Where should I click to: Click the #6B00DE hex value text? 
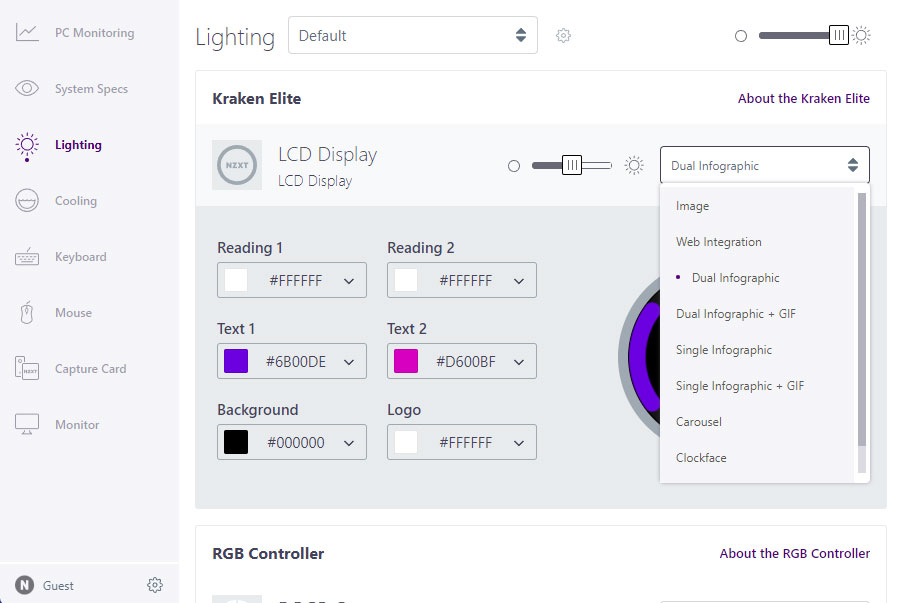(x=296, y=362)
